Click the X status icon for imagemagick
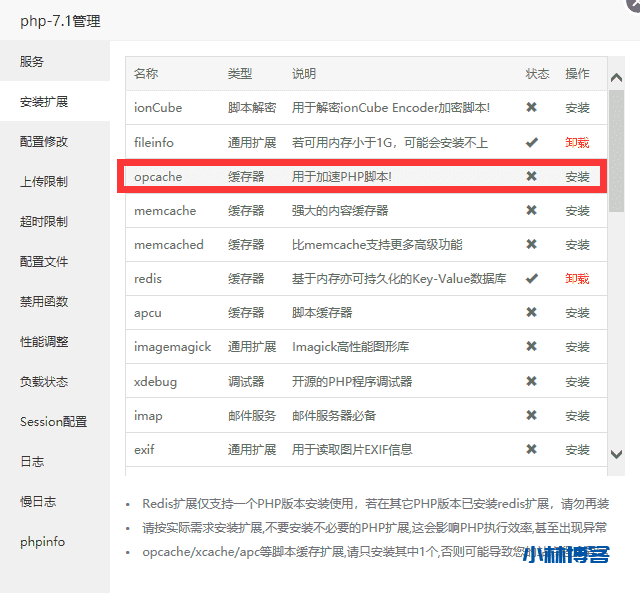The height and width of the screenshot is (593, 640). [x=532, y=347]
